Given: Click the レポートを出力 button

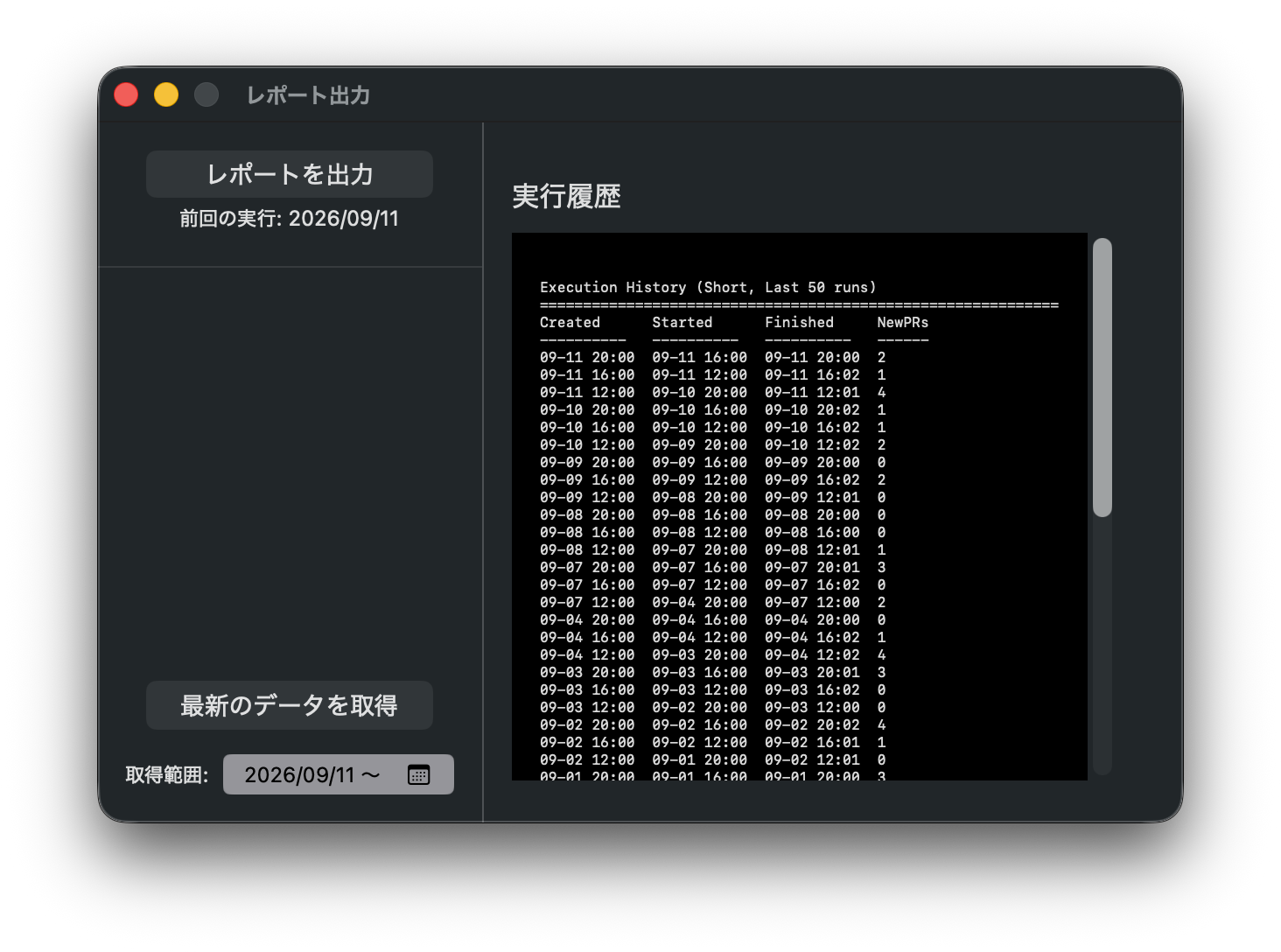Looking at the screenshot, I should tap(290, 174).
